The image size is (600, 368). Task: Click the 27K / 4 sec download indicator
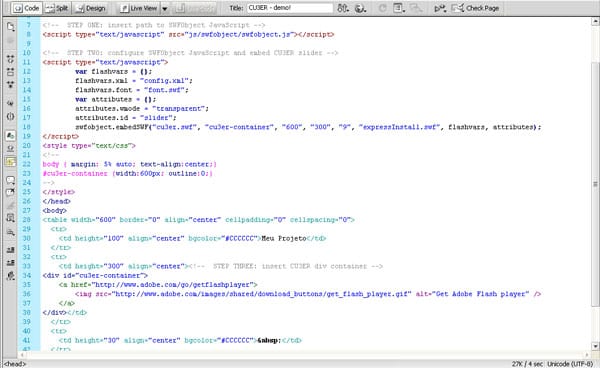coord(527,364)
